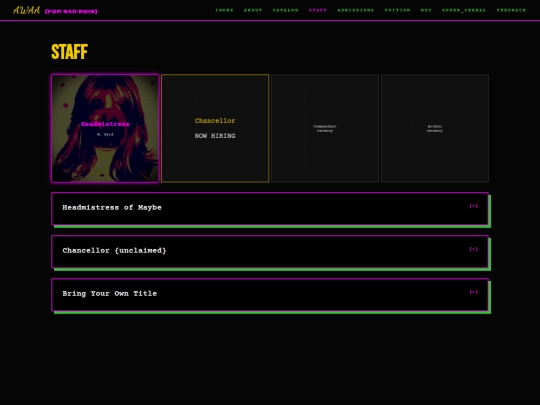The image size is (540, 405).
Task: Open the three-letter nav item after TUITION
Action: pos(426,10)
